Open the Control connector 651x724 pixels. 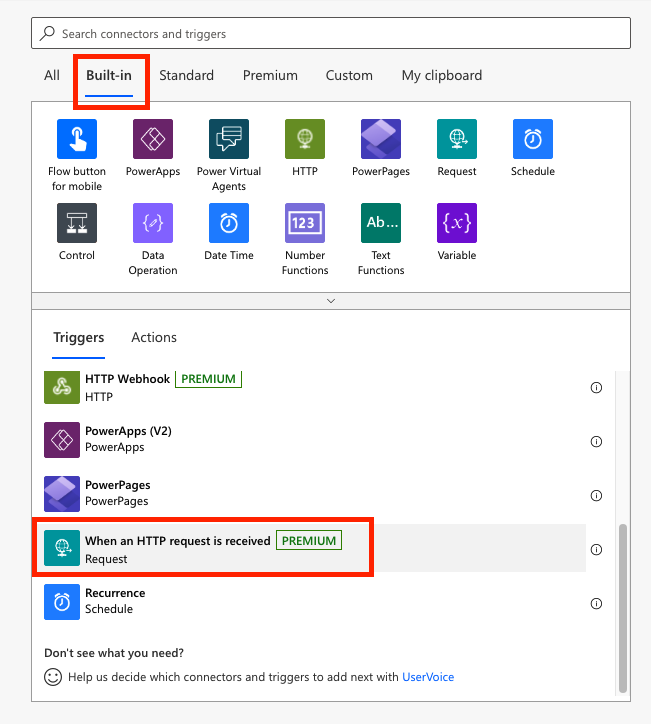77,223
